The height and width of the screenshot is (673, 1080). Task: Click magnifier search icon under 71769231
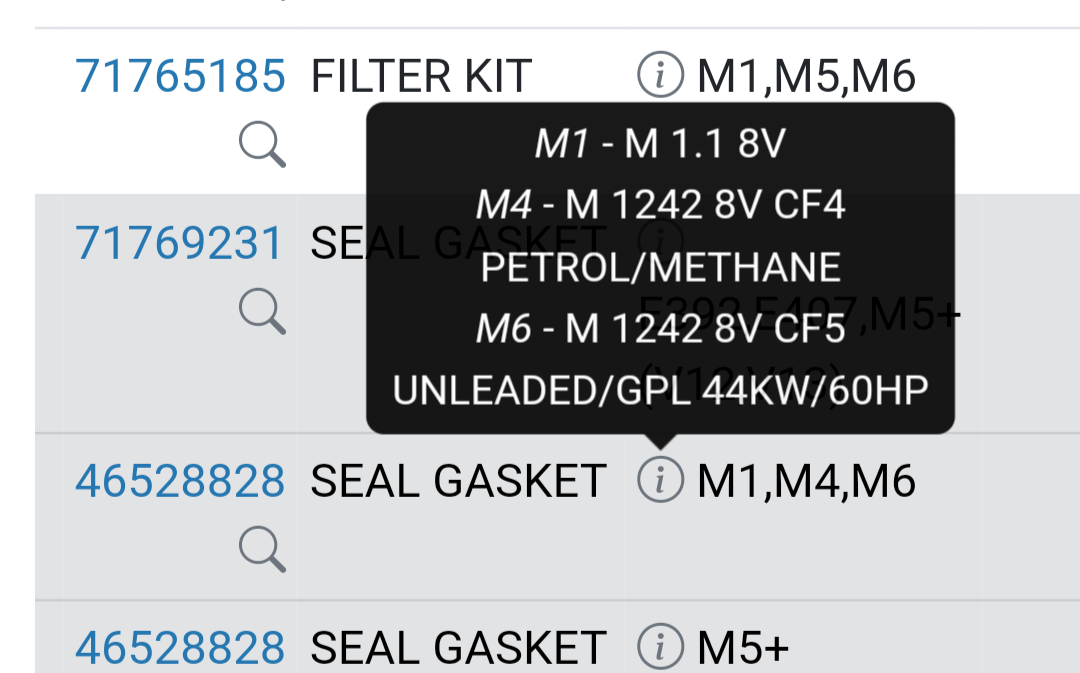pos(262,311)
